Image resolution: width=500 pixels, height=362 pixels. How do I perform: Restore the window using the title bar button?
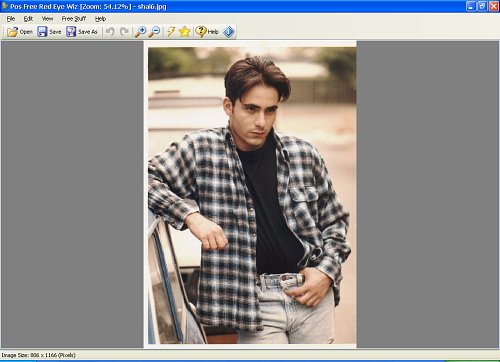(x=482, y=6)
